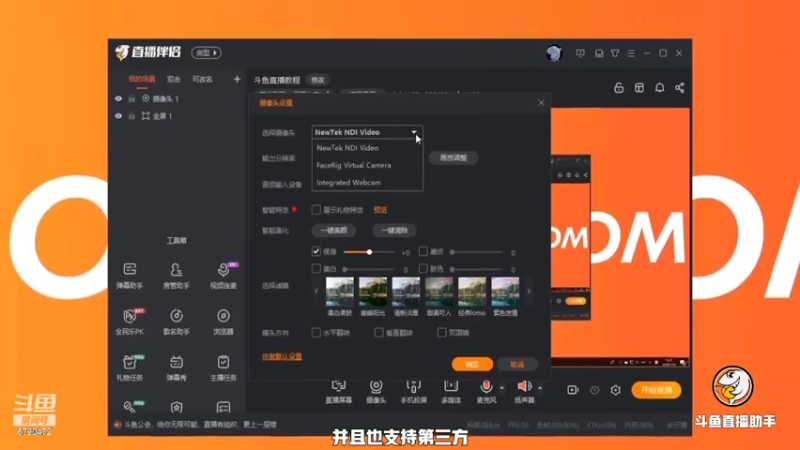Open the 全民乐PK tool

click(130, 322)
